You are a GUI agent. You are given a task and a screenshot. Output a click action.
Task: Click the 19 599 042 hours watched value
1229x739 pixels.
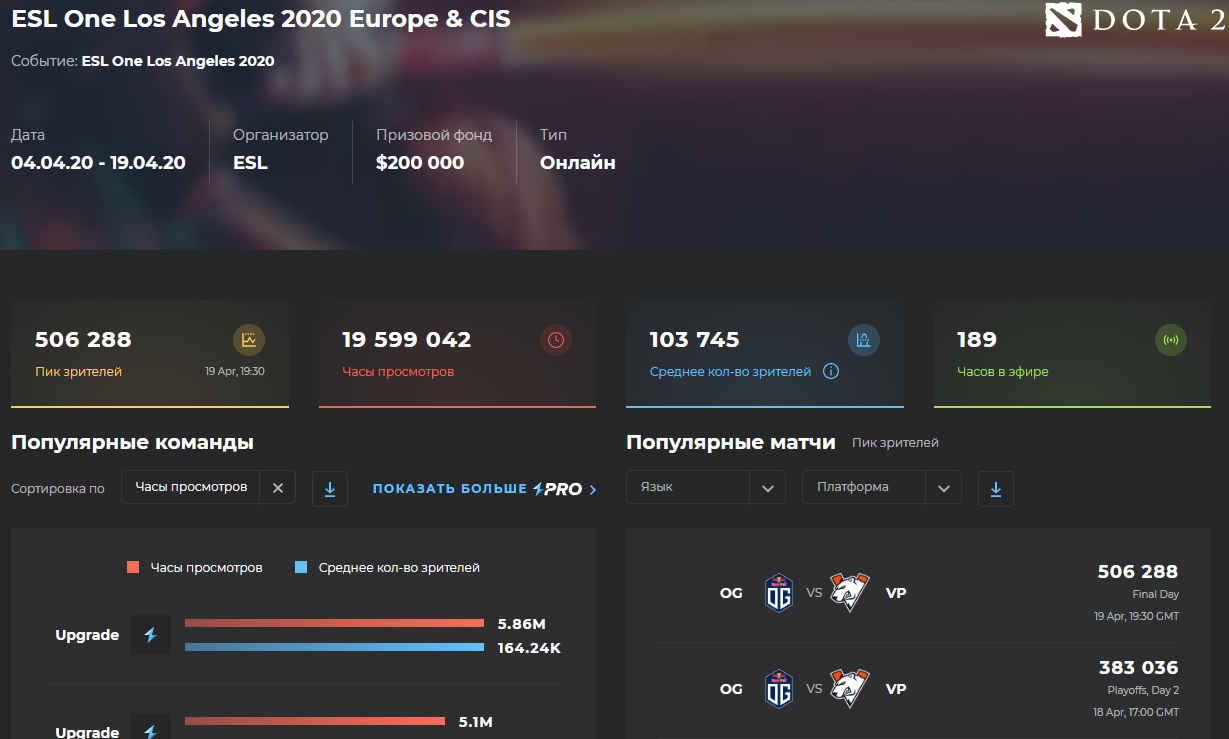pos(407,340)
